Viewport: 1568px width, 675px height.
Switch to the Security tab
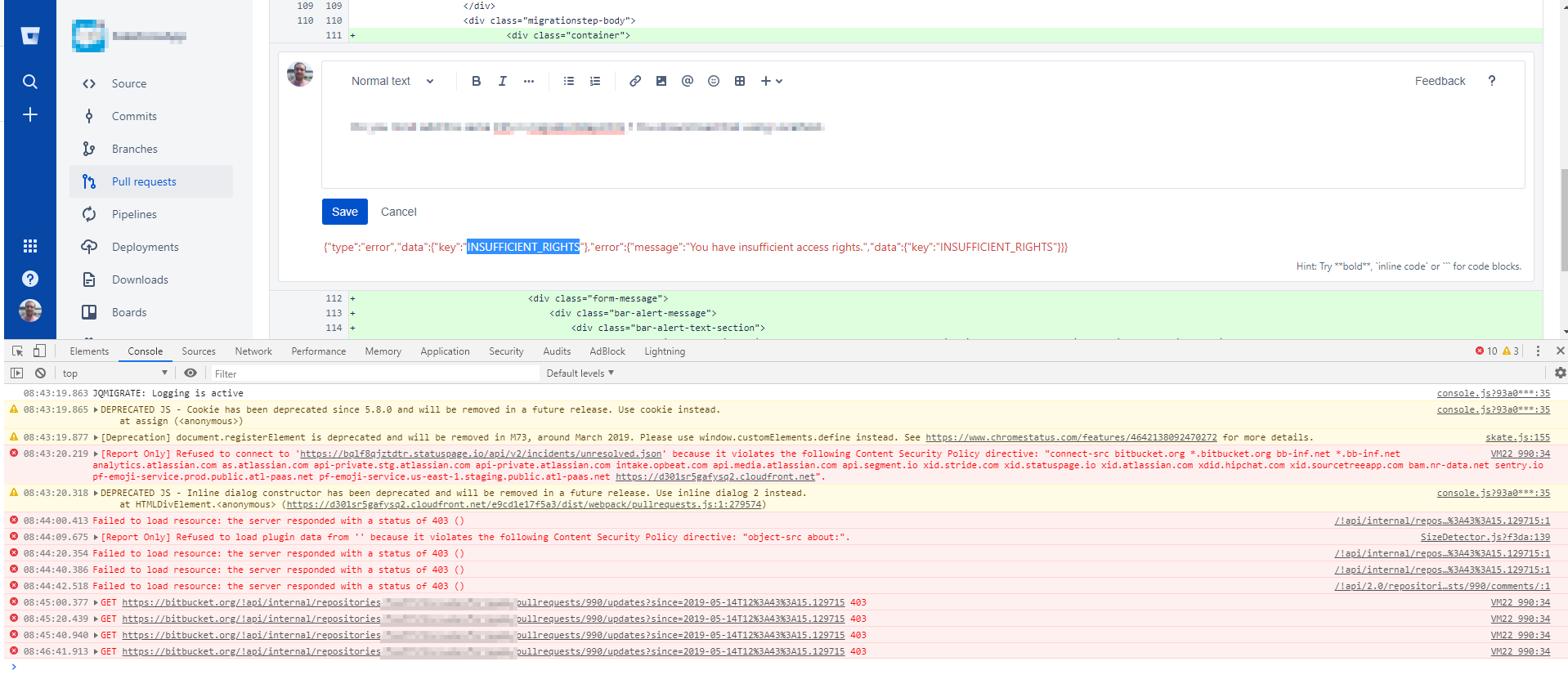click(x=506, y=351)
